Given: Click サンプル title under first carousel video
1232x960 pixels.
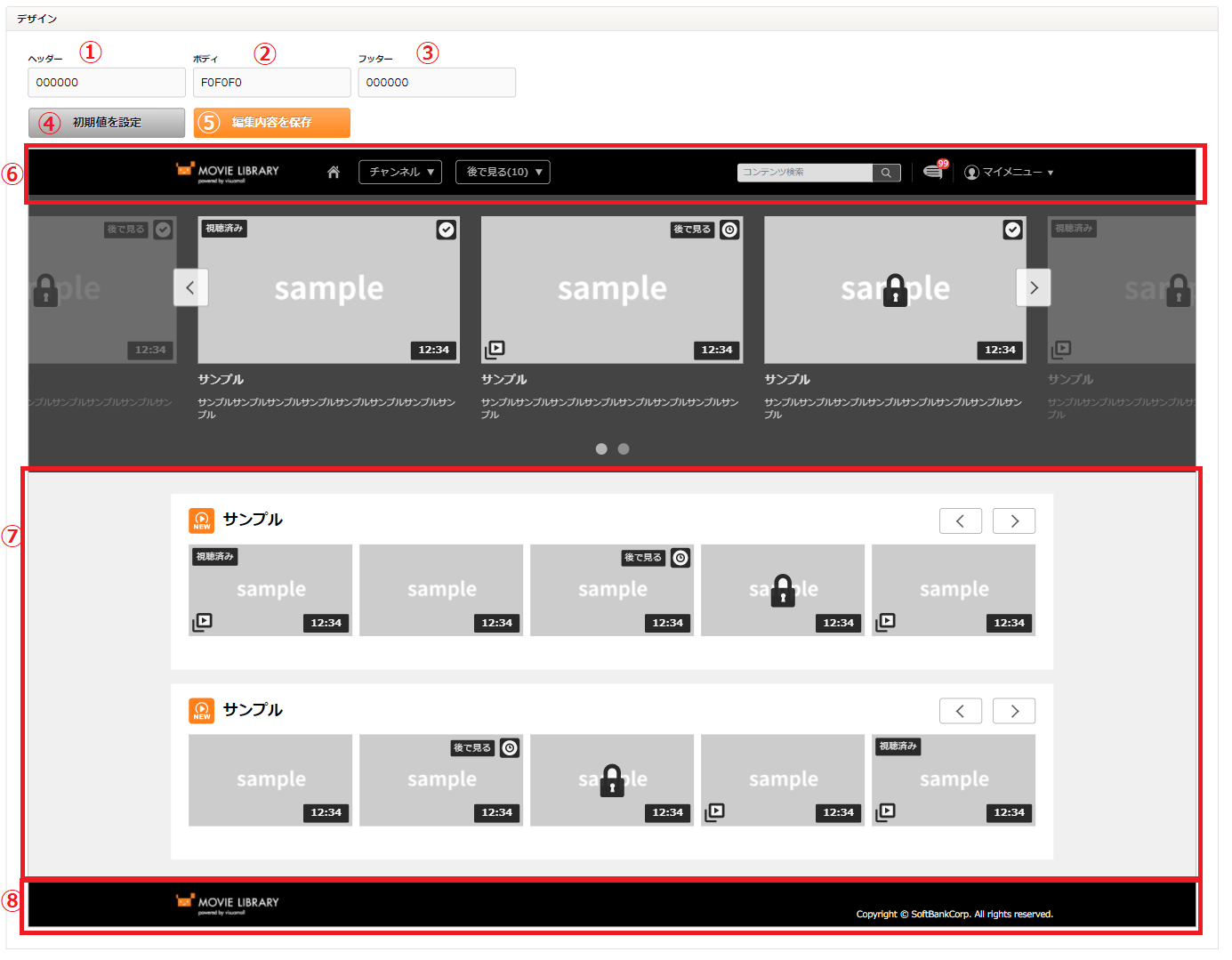Looking at the screenshot, I should click(x=221, y=380).
